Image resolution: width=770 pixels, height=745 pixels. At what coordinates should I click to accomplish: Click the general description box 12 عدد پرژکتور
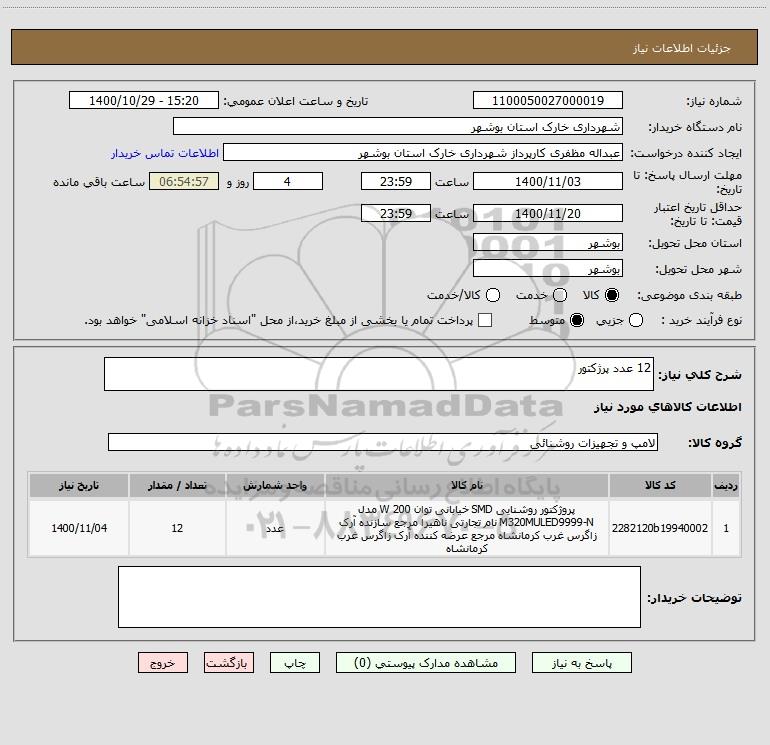(379, 374)
